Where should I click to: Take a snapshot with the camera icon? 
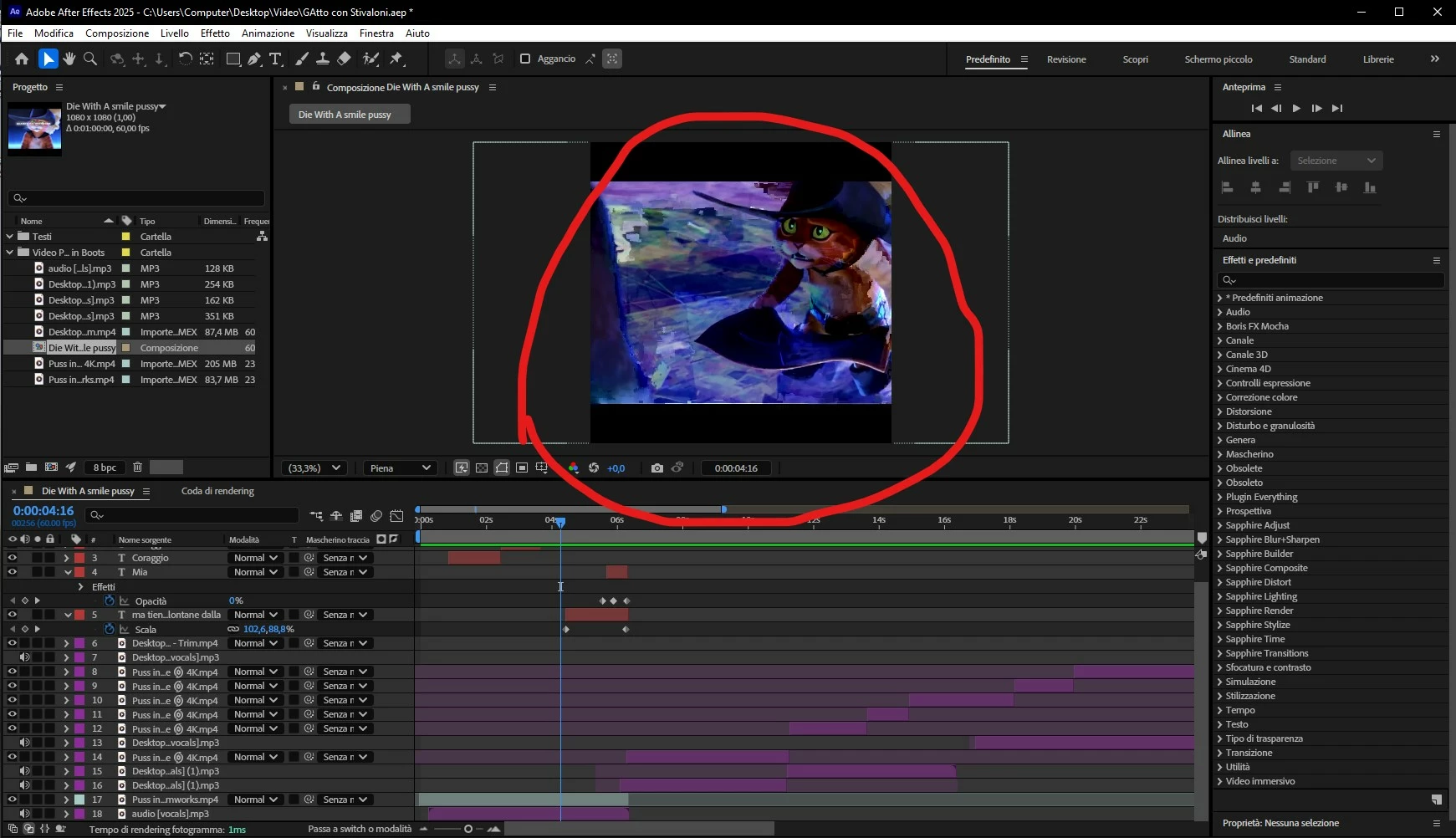[x=657, y=468]
